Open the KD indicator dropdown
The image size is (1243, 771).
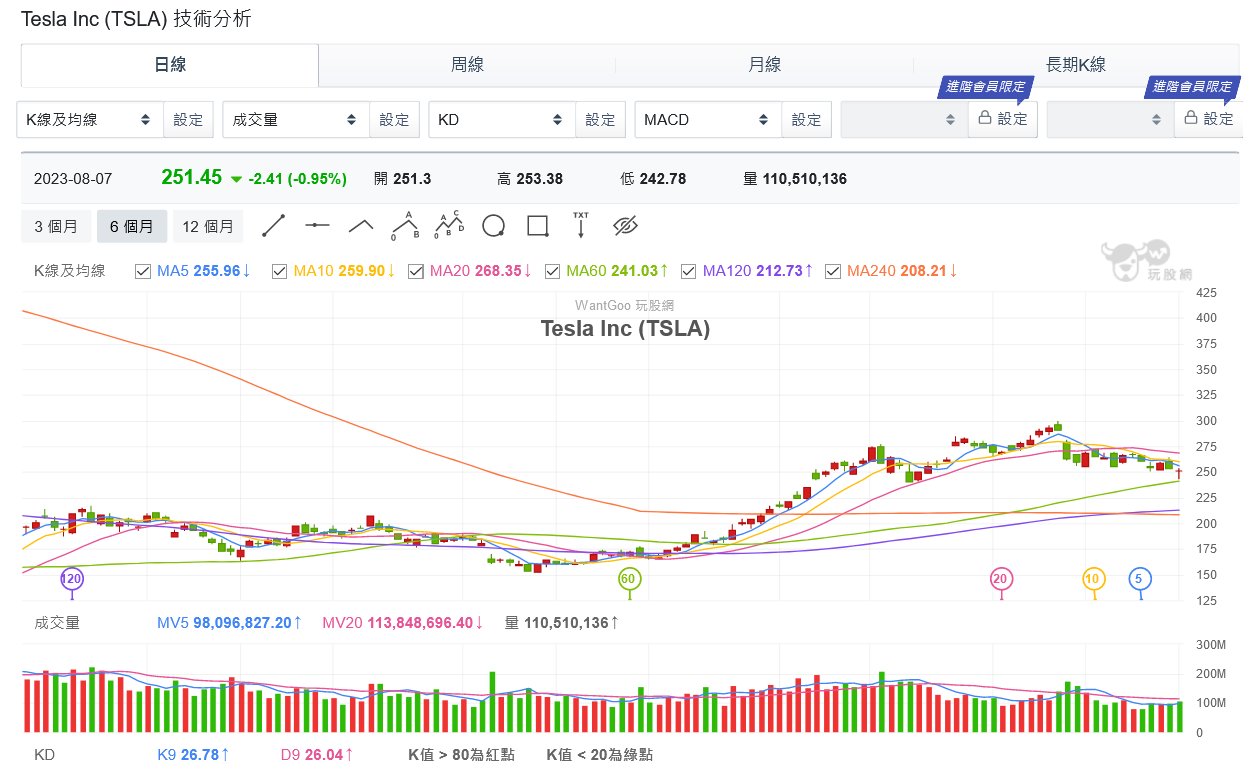(502, 119)
